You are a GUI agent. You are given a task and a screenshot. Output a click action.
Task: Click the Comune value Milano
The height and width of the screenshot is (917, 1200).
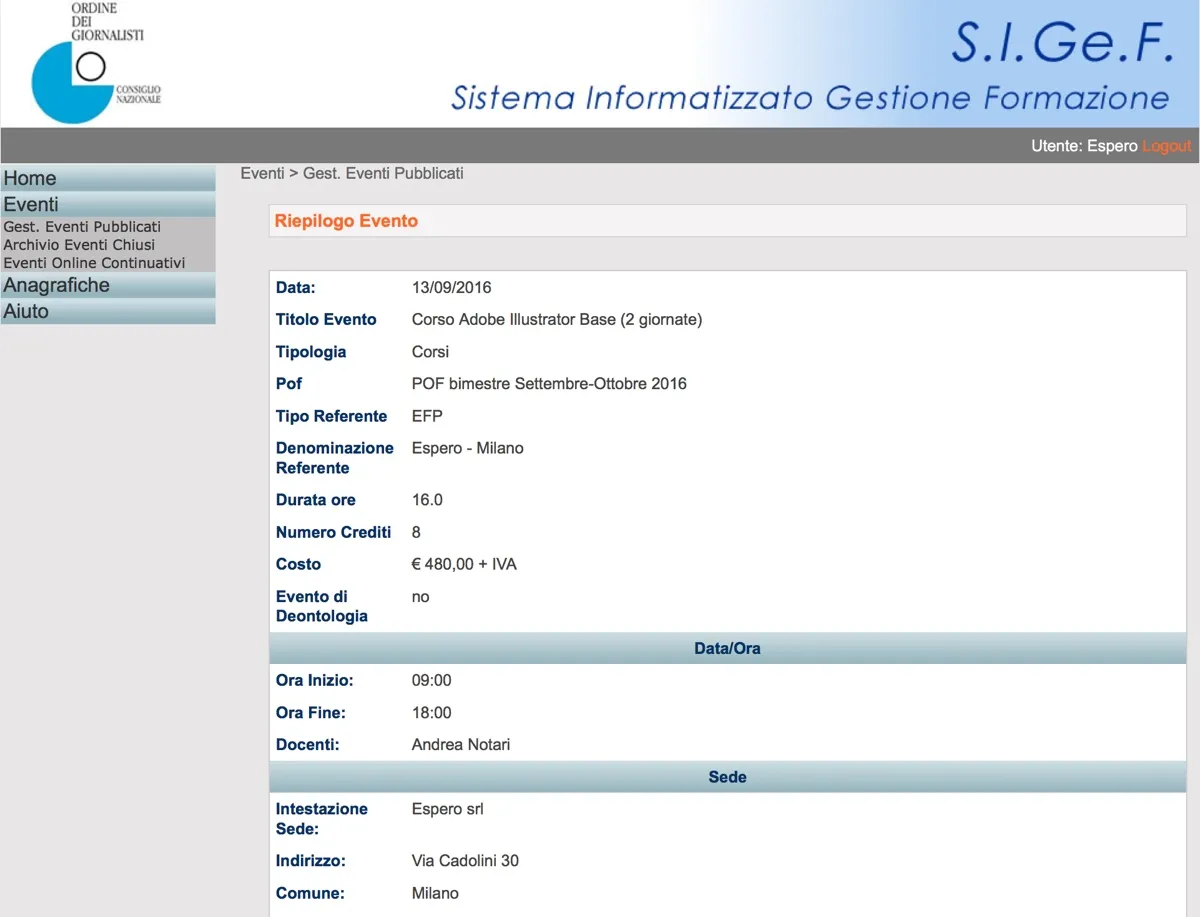[x=435, y=893]
